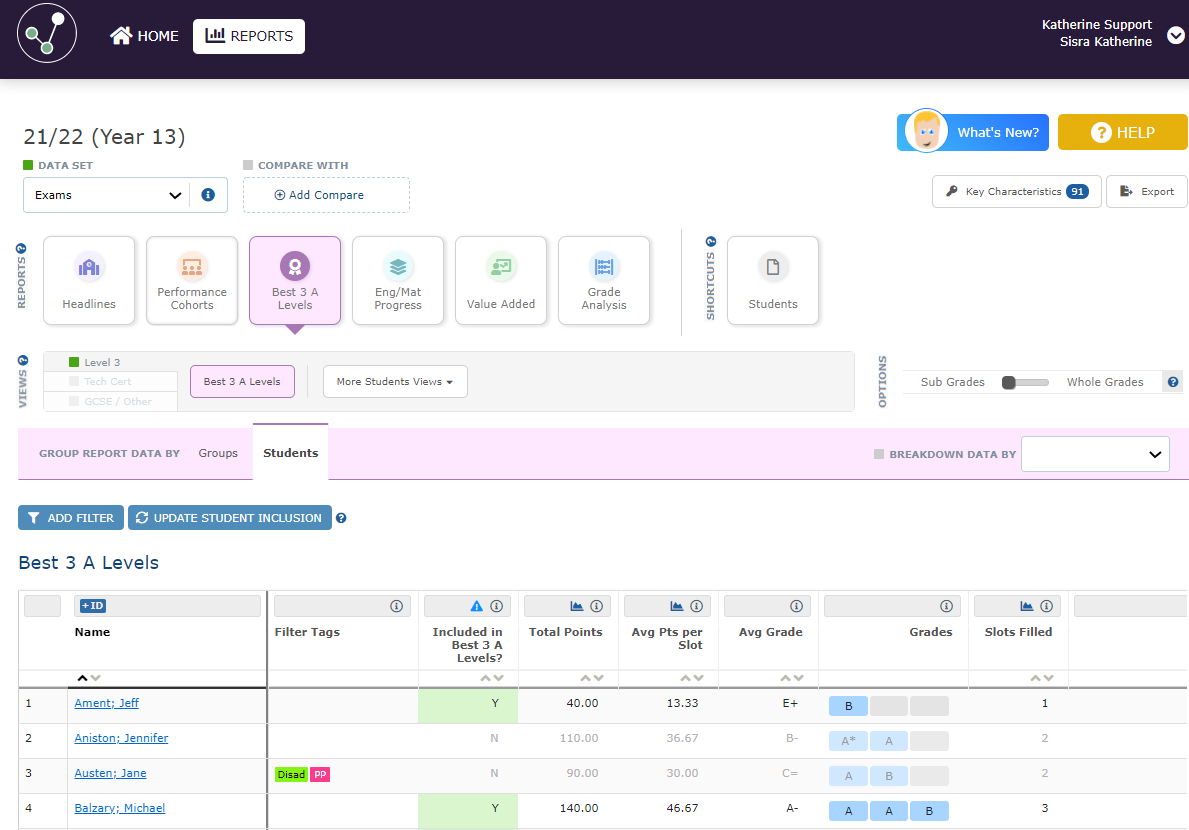1189x830 pixels.
Task: Open the Eng/Mat Progress report
Action: click(x=398, y=281)
